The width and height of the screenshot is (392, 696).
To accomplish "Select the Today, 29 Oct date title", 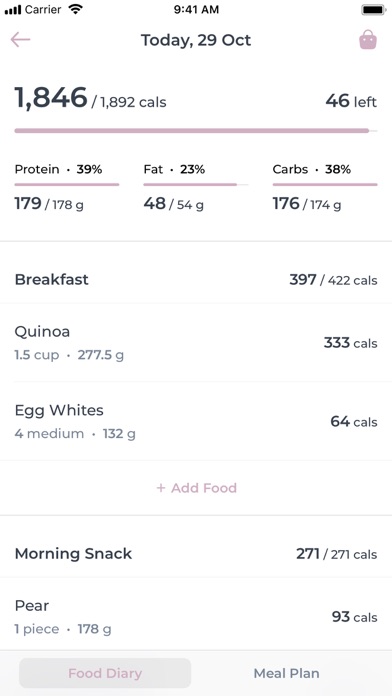I will [x=196, y=40].
